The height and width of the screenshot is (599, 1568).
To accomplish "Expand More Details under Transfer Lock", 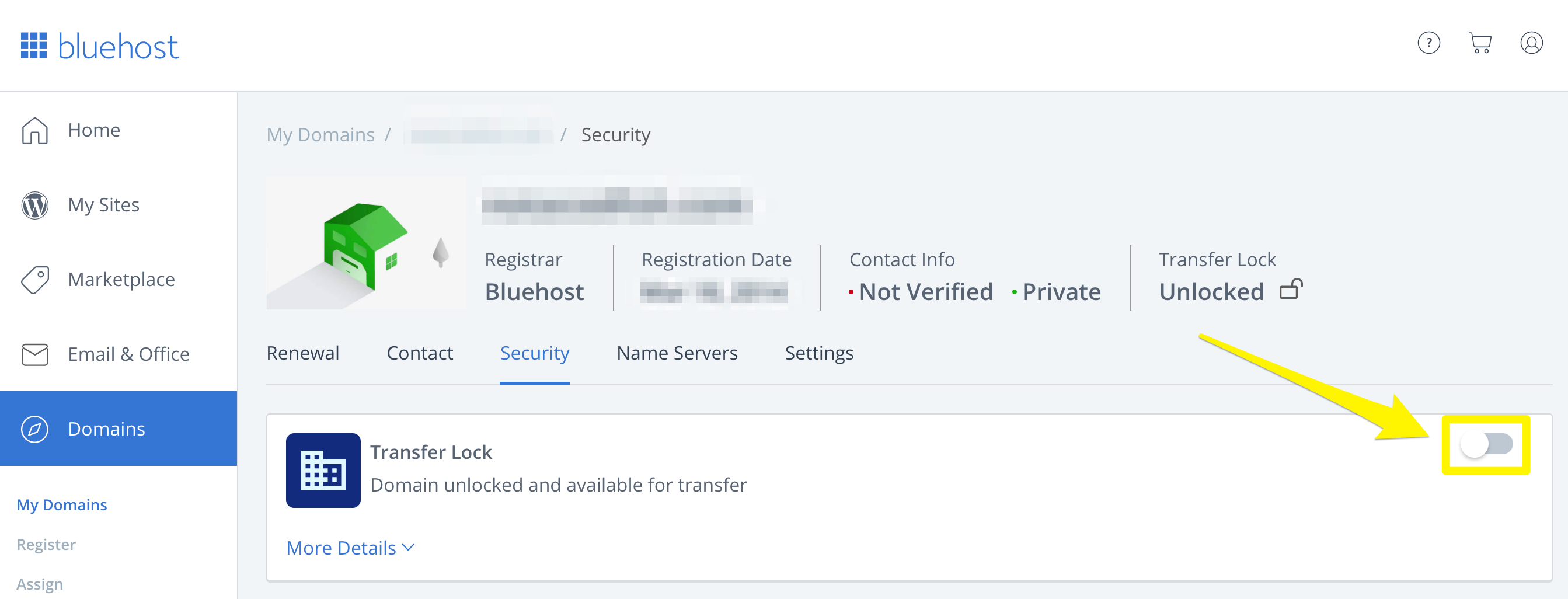I will [x=350, y=548].
